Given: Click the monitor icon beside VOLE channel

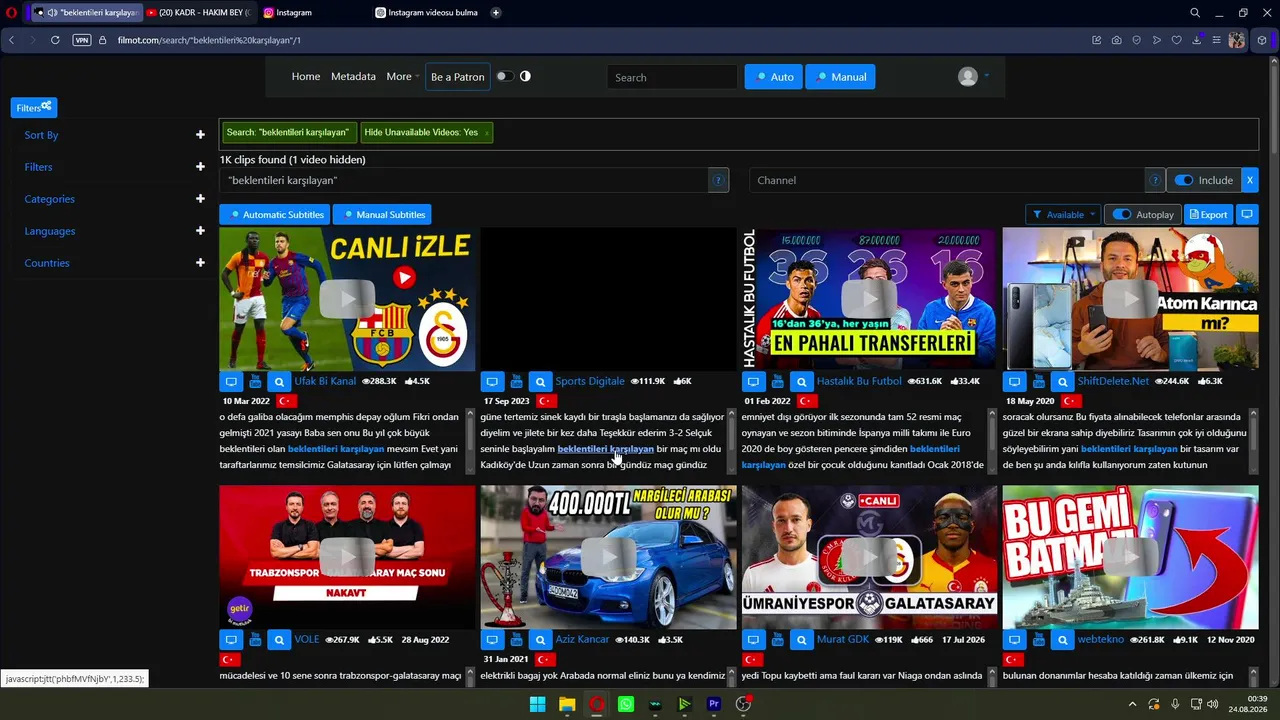Looking at the screenshot, I should click(231, 639).
